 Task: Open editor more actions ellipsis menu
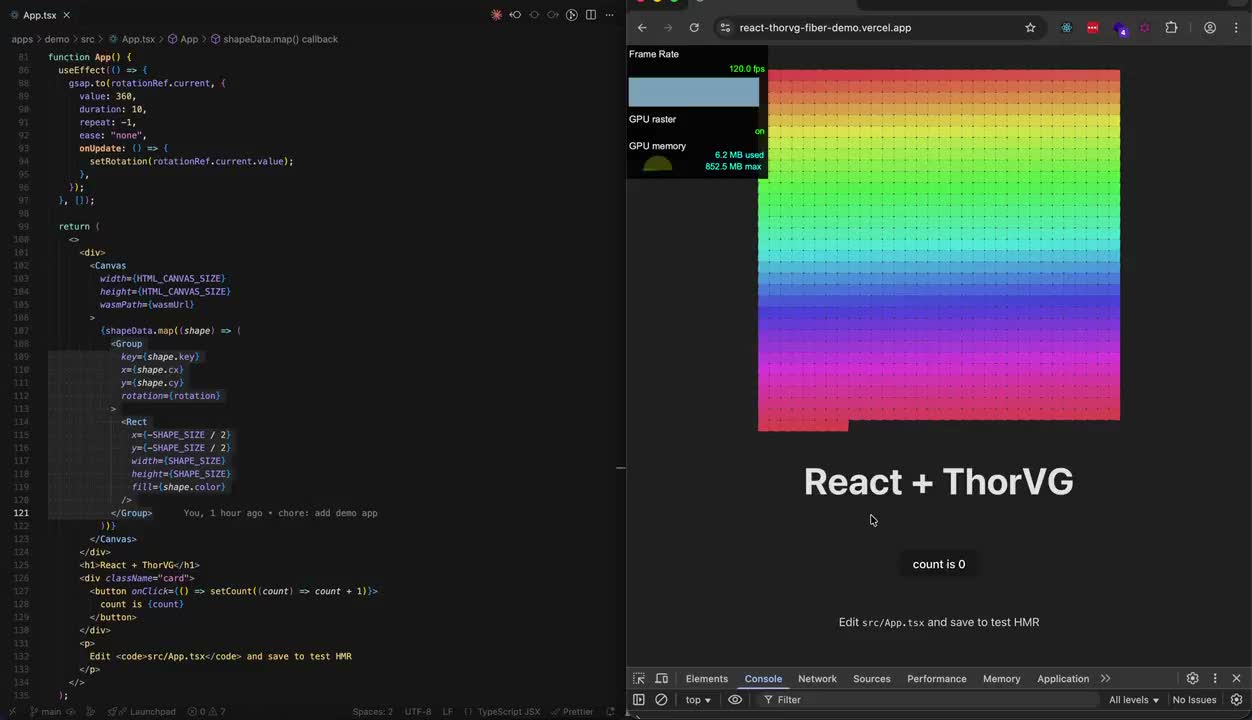pos(609,15)
